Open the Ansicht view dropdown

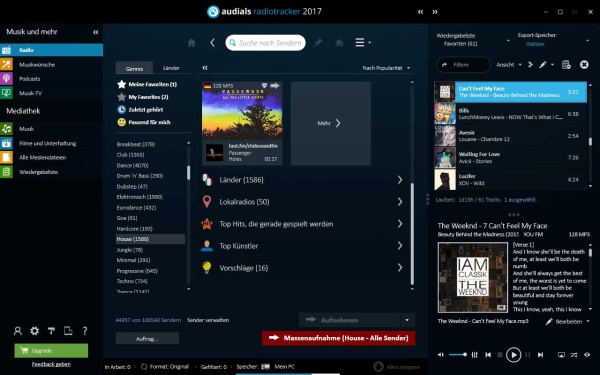(x=509, y=65)
